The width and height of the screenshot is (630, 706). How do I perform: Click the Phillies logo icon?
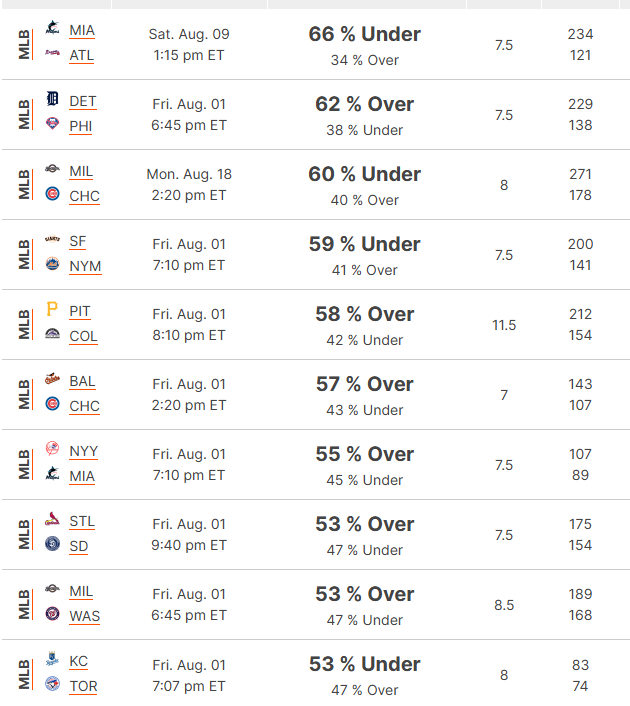coord(52,123)
